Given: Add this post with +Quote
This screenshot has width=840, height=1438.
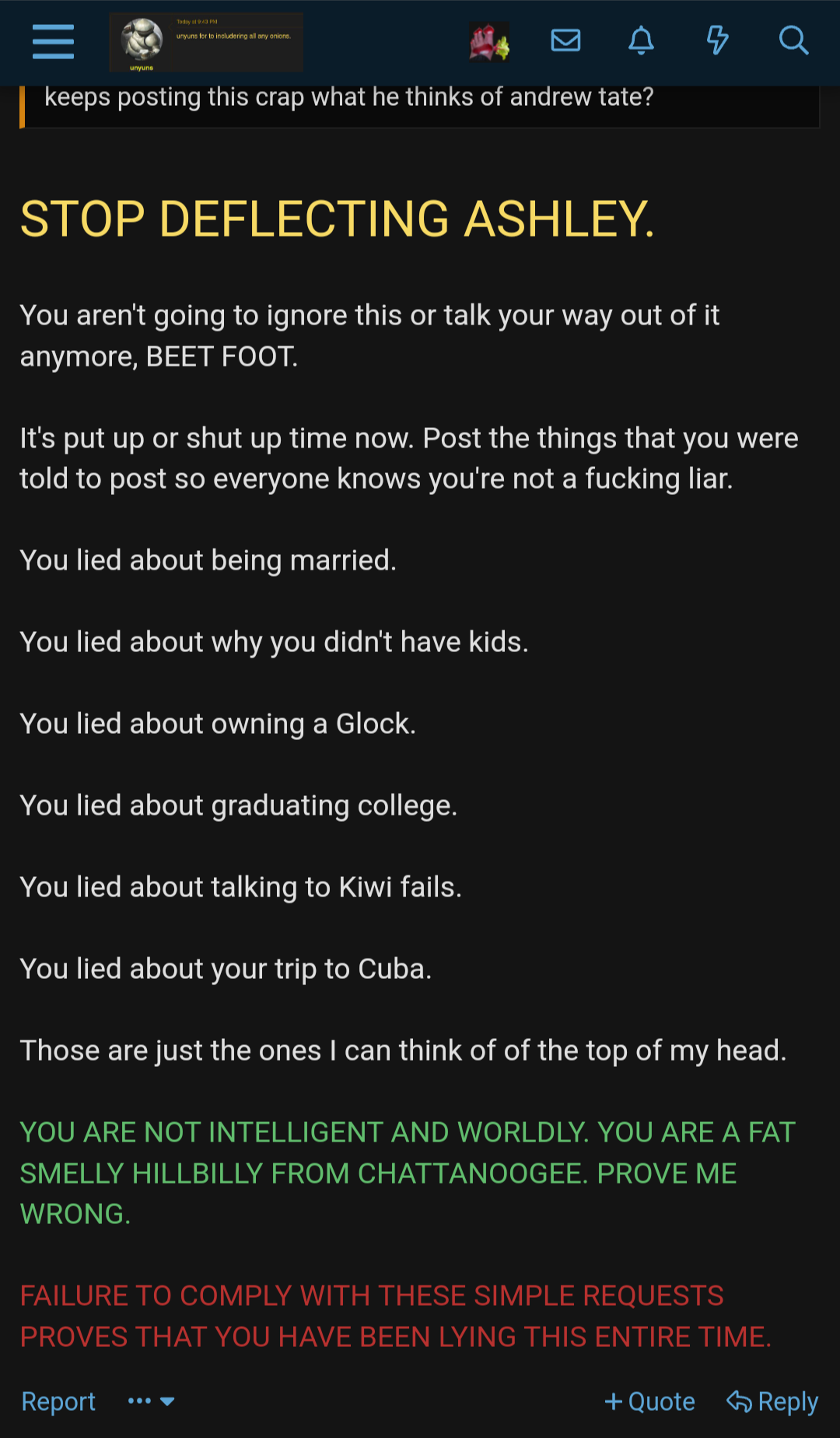Looking at the screenshot, I should click(649, 1401).
